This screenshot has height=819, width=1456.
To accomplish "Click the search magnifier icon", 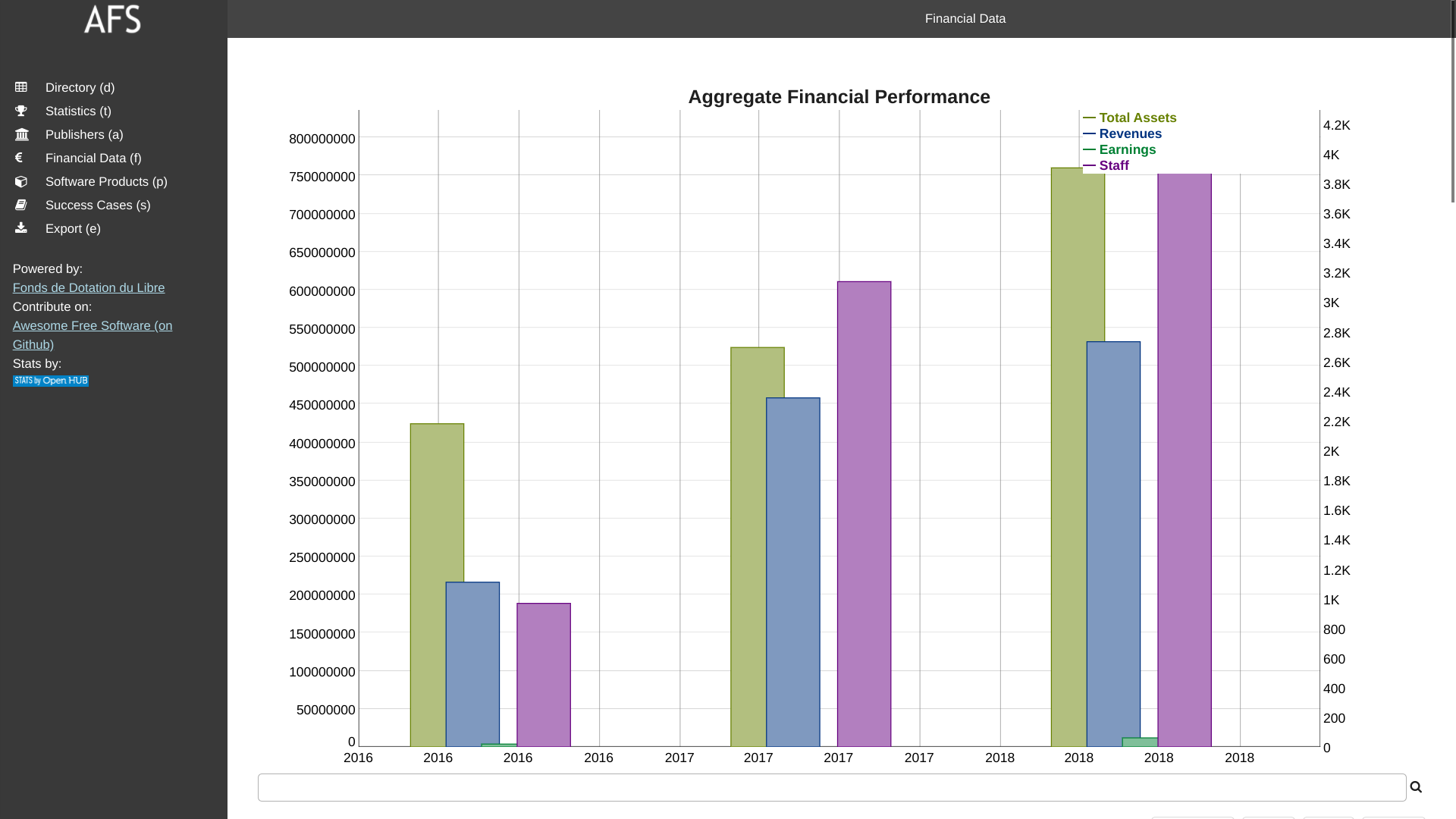I will tap(1416, 787).
